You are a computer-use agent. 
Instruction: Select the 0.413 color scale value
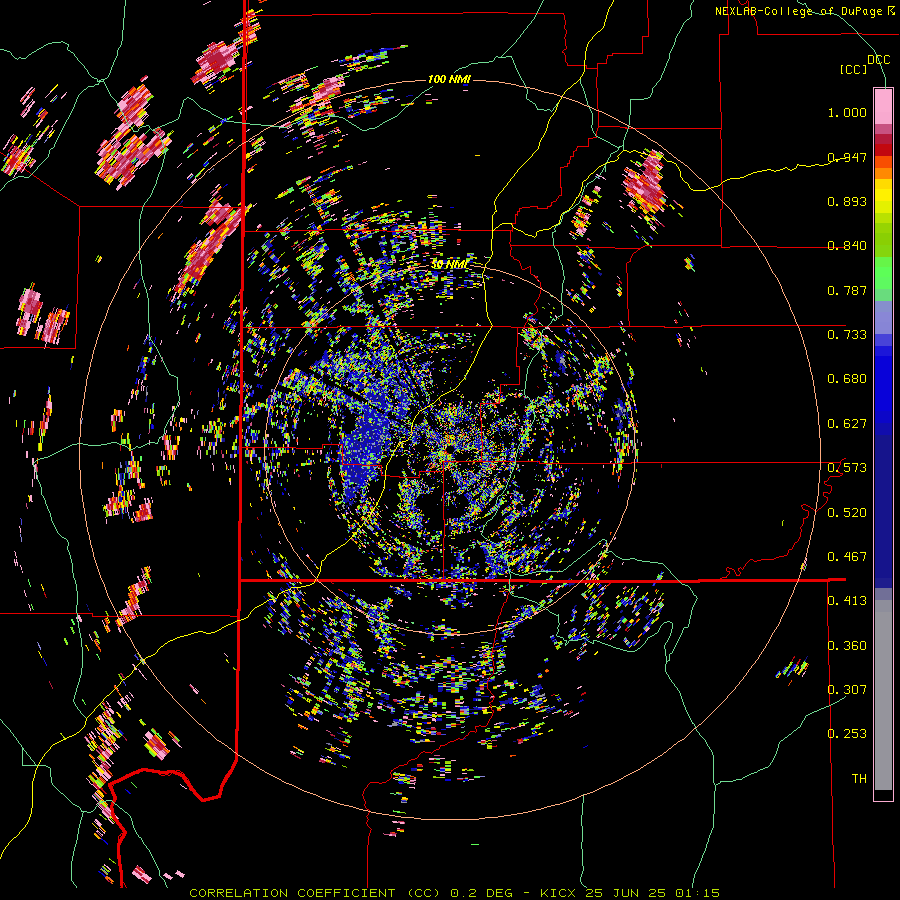click(847, 601)
